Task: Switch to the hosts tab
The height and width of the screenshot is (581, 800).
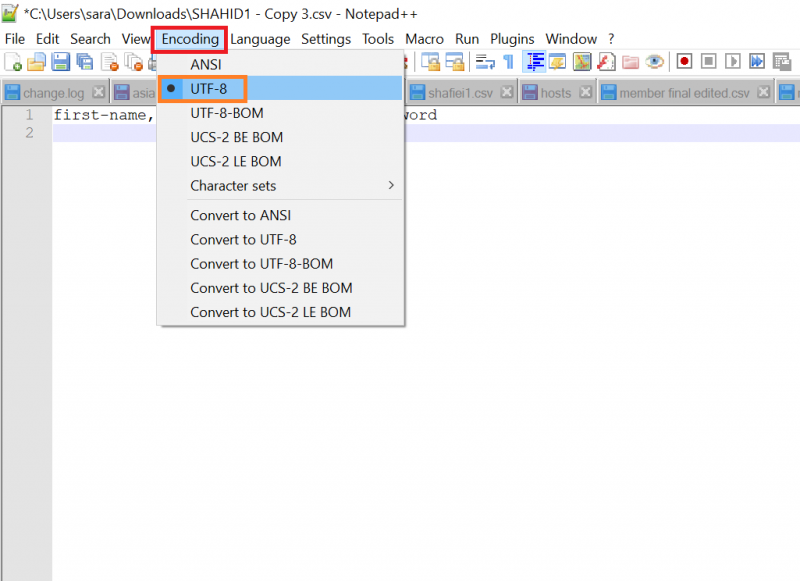Action: pyautogui.click(x=555, y=93)
